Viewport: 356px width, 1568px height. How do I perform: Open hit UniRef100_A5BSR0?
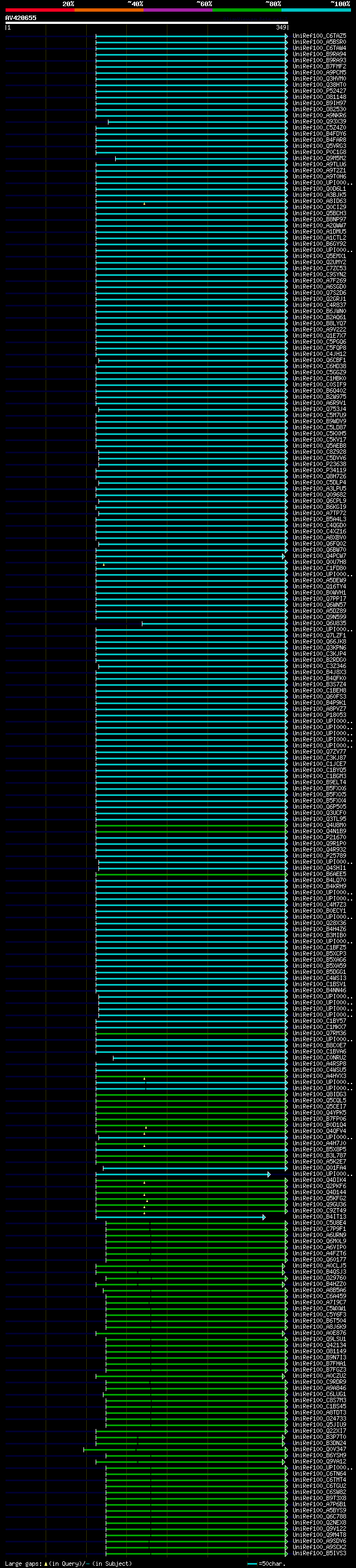coord(319,42)
